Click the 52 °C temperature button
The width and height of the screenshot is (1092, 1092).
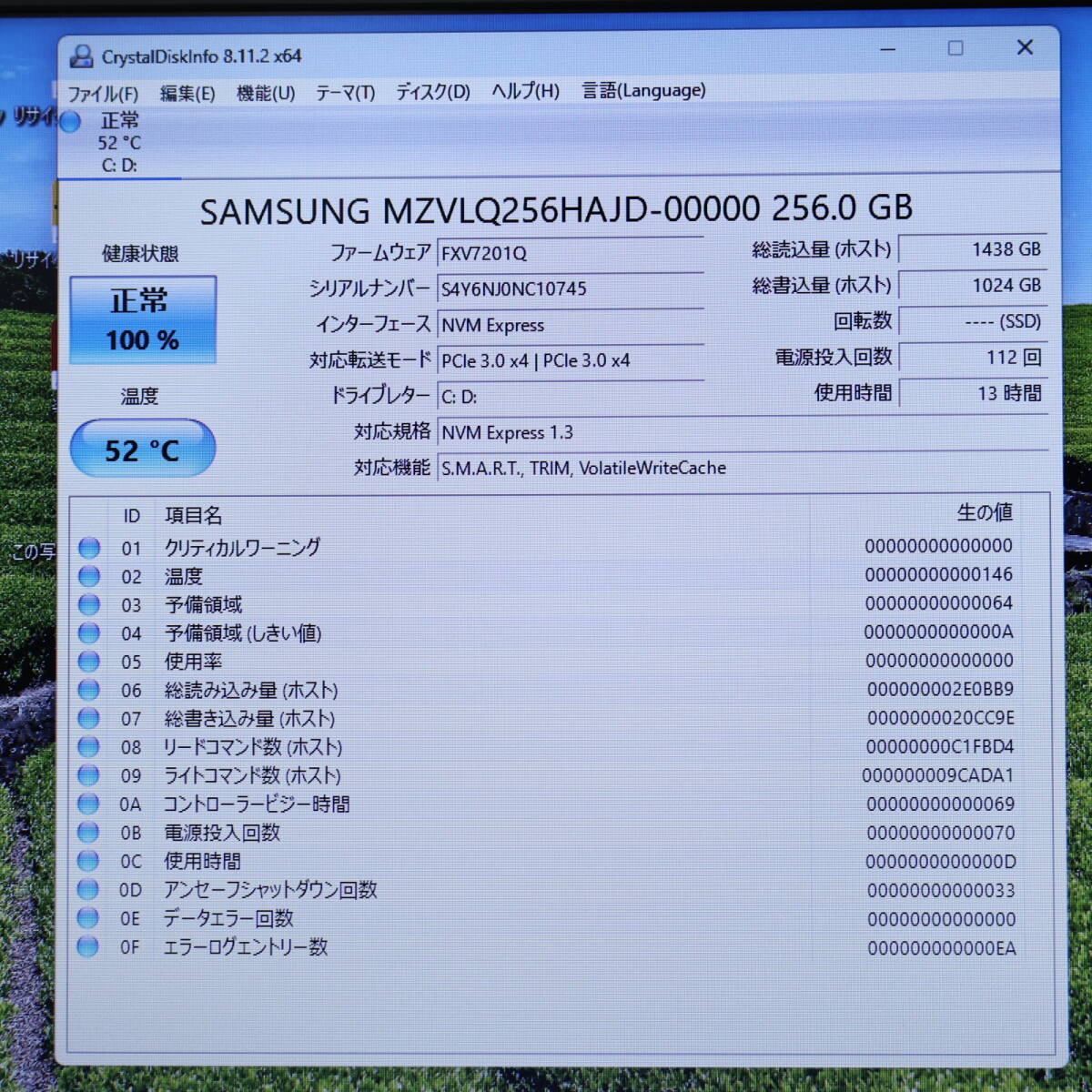click(143, 449)
